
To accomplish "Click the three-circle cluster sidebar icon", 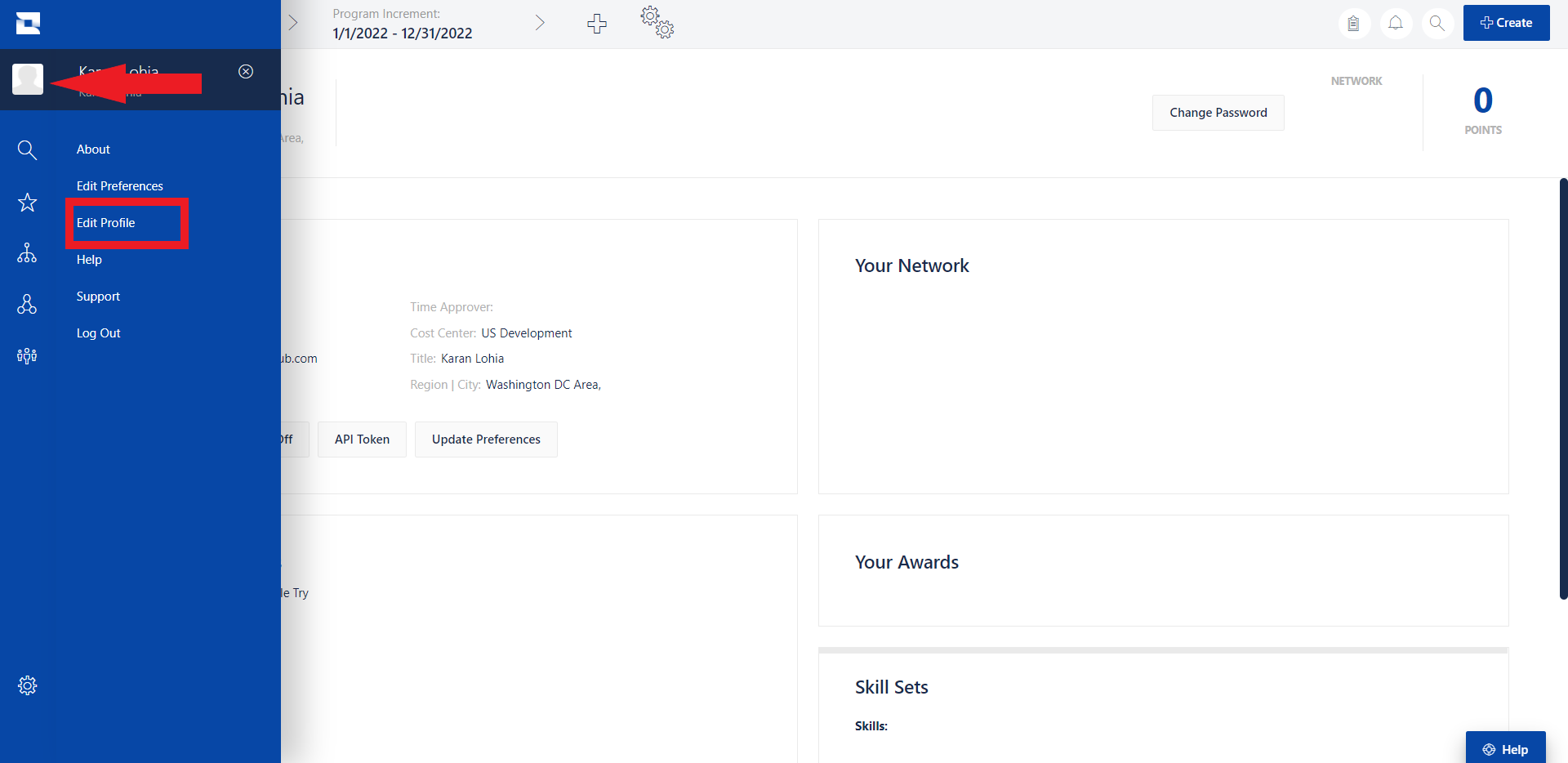I will click(x=27, y=305).
